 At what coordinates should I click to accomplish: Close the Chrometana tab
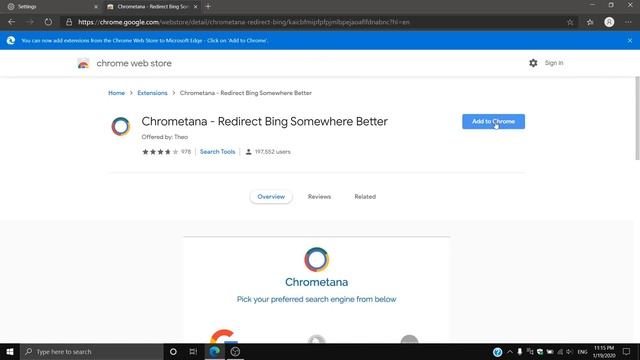point(196,7)
